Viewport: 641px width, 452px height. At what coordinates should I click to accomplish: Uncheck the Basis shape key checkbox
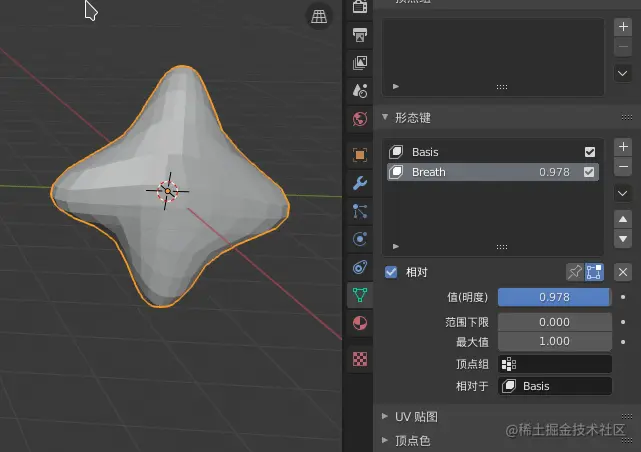coord(589,152)
